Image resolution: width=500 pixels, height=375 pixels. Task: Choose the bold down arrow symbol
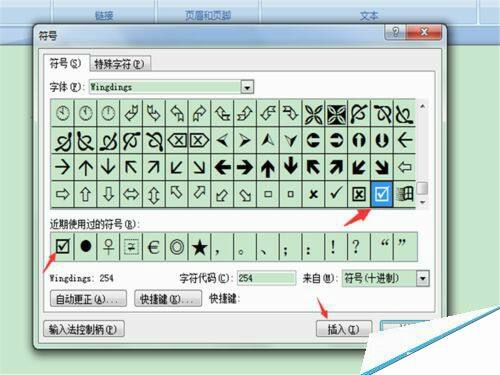[291, 167]
